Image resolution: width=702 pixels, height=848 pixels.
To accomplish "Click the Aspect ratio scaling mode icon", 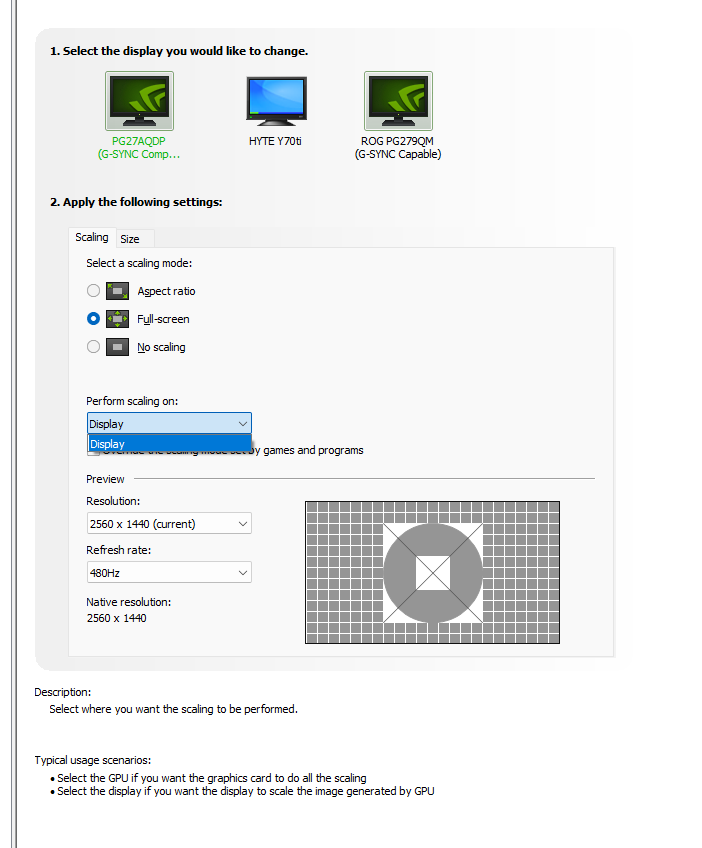I will [119, 291].
